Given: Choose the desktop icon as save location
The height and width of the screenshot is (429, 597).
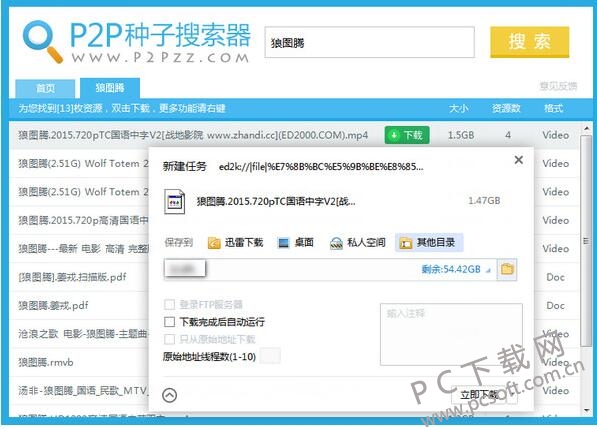Looking at the screenshot, I should click(283, 243).
